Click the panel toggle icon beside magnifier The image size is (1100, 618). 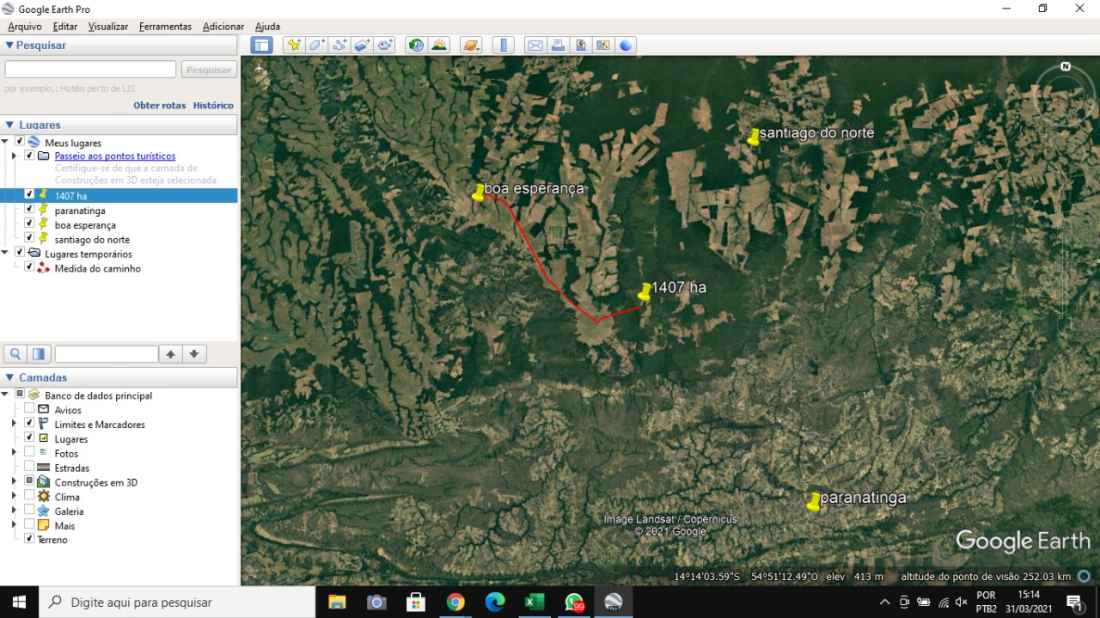[x=39, y=354]
